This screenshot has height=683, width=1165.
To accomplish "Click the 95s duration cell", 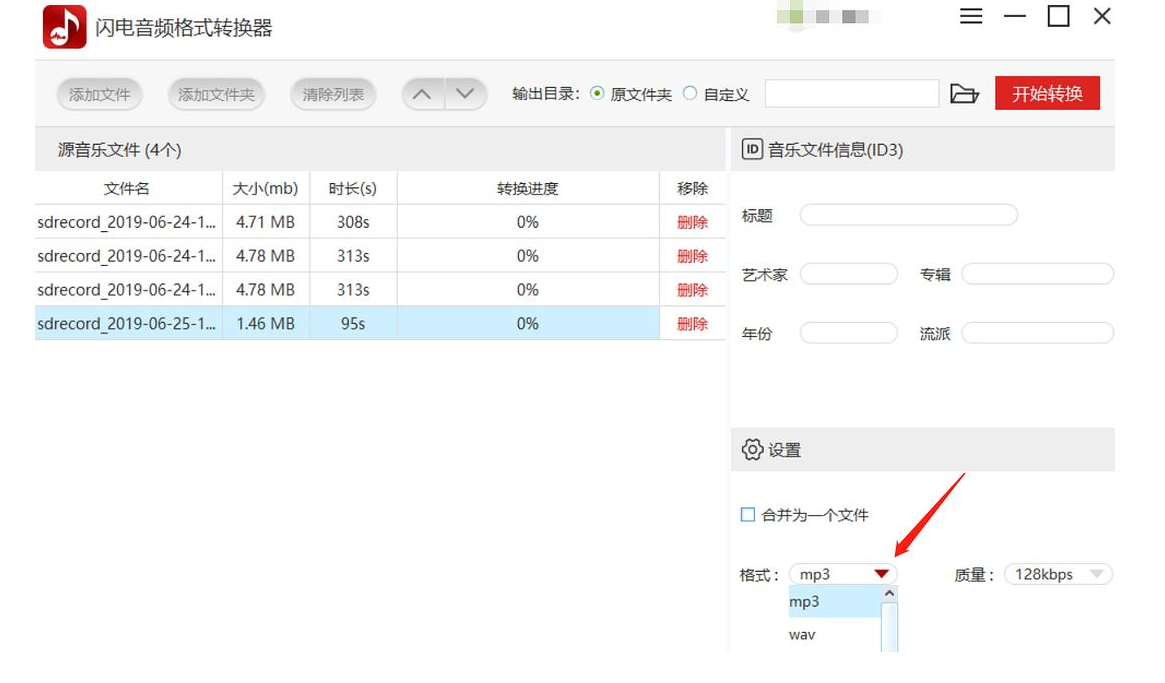I will pos(353,324).
